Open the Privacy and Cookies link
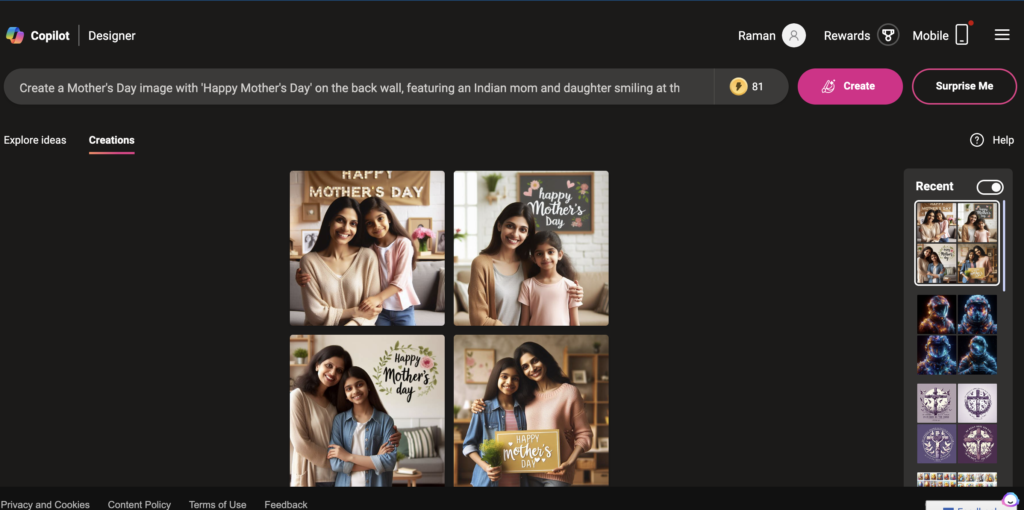The height and width of the screenshot is (510, 1024). click(x=45, y=504)
